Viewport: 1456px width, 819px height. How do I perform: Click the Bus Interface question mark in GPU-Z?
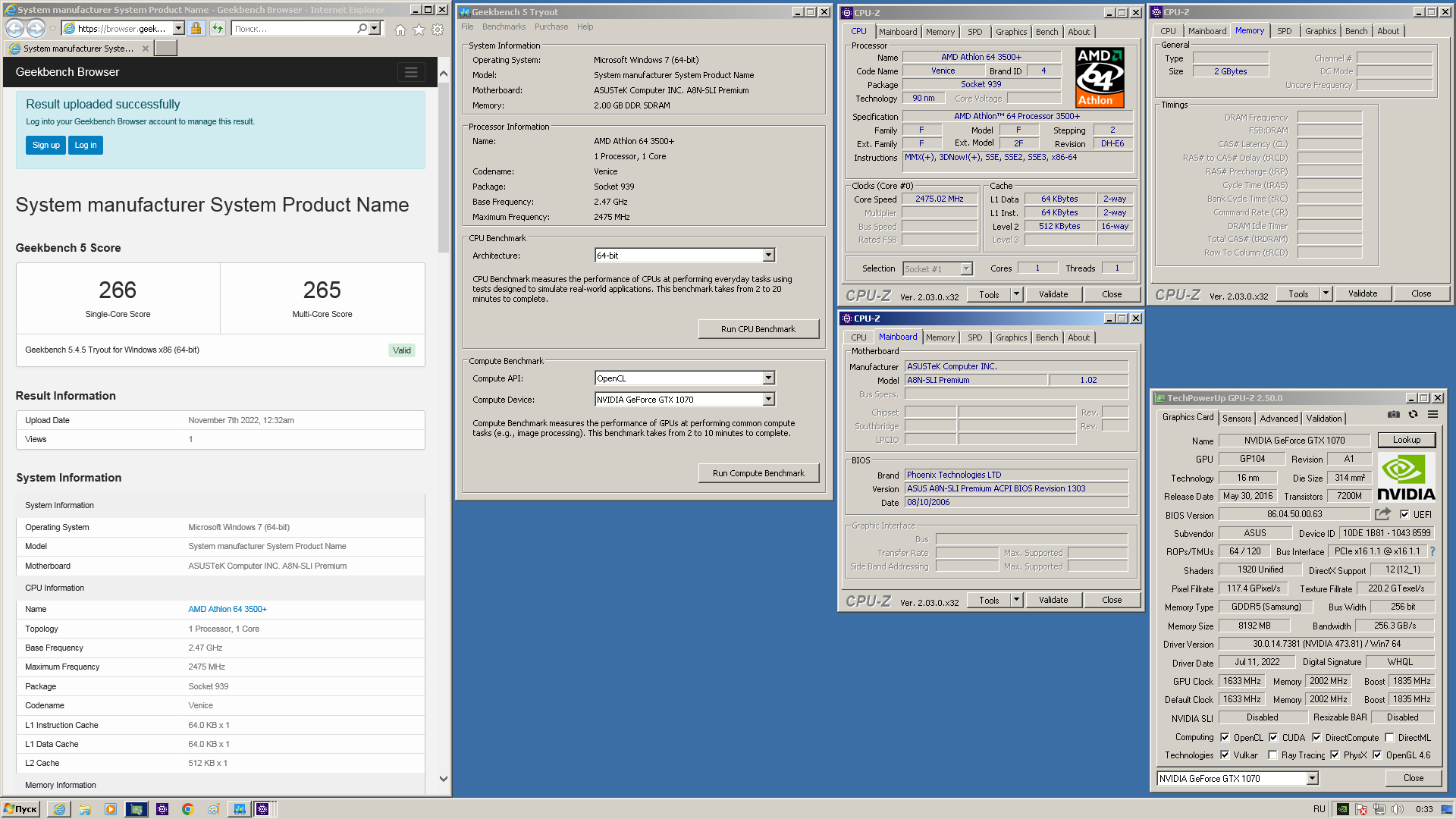point(1432,552)
